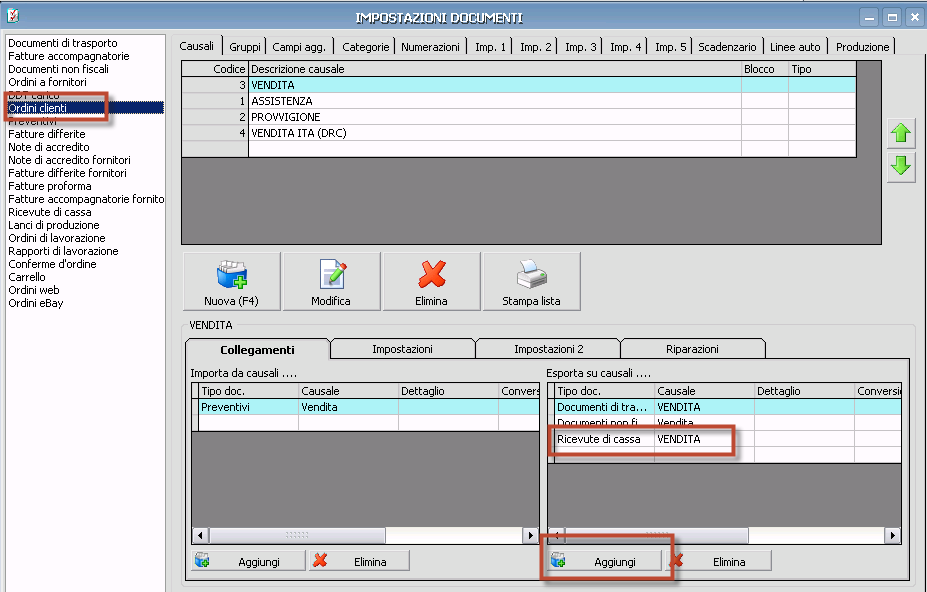The width and height of the screenshot is (927, 592).
Task: Select the Preventivi row in Importa da causali
Action: [x=365, y=407]
